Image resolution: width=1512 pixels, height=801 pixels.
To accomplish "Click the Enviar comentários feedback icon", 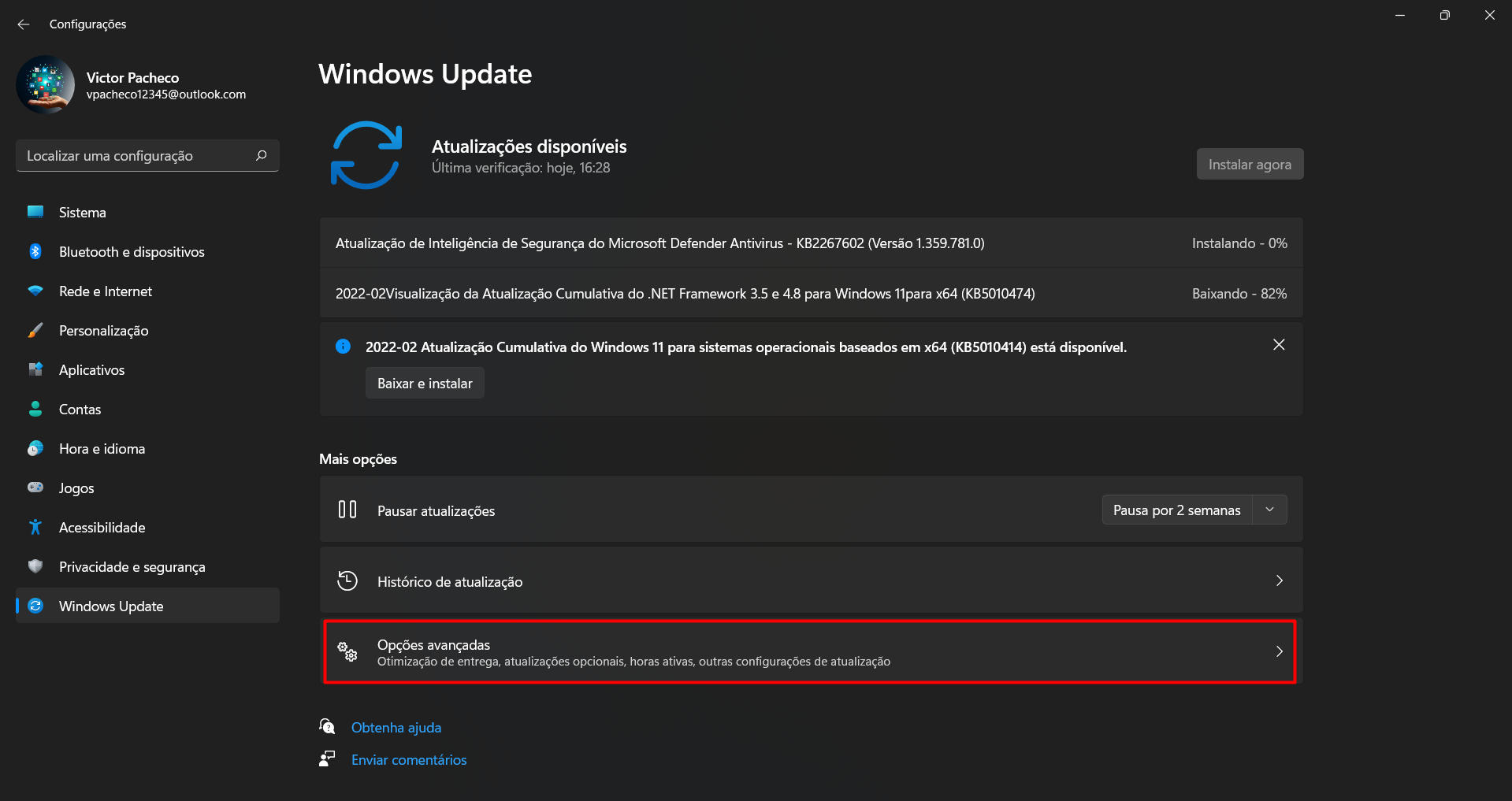I will click(327, 758).
